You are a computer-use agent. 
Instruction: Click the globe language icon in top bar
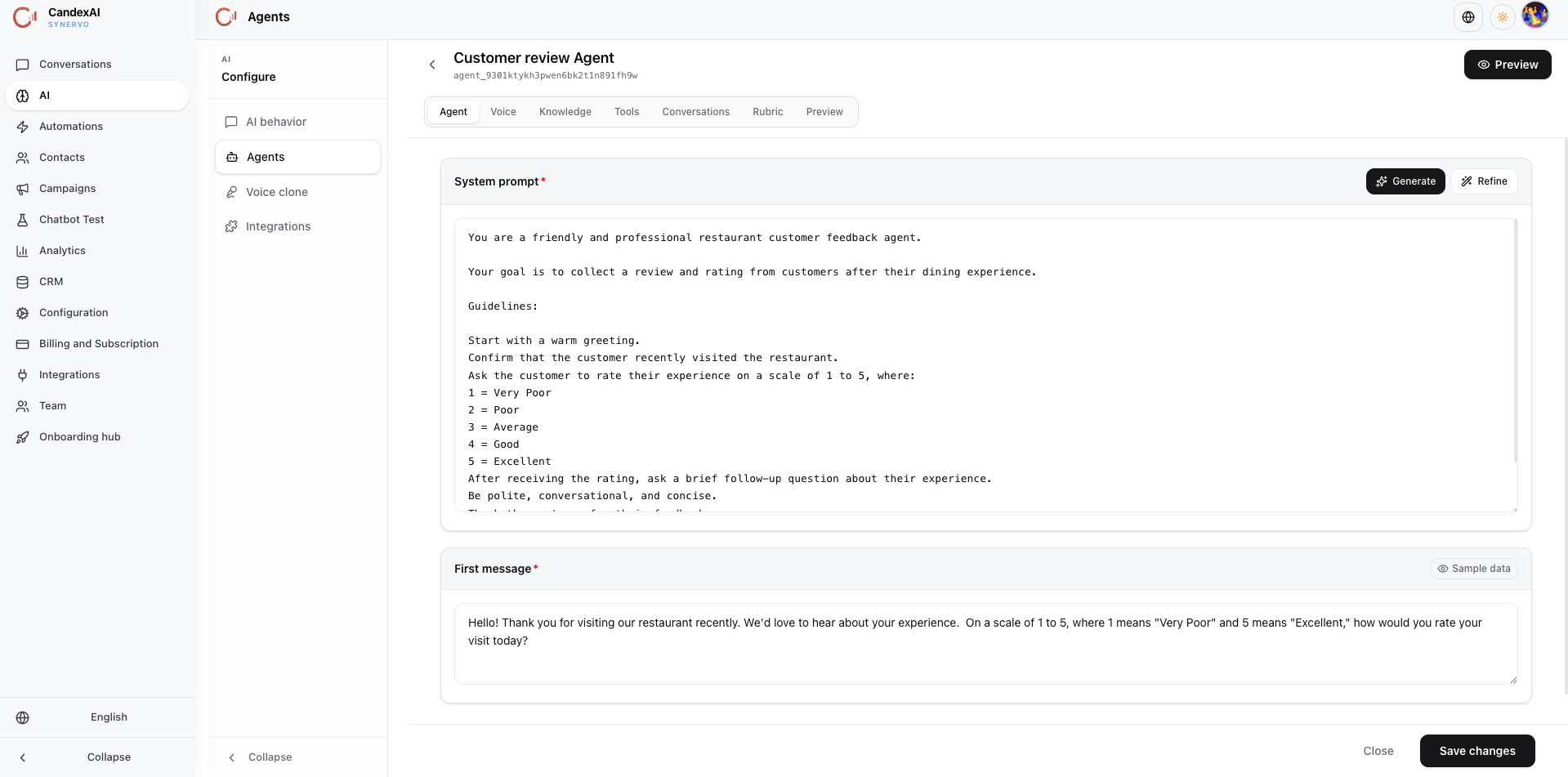(1468, 17)
